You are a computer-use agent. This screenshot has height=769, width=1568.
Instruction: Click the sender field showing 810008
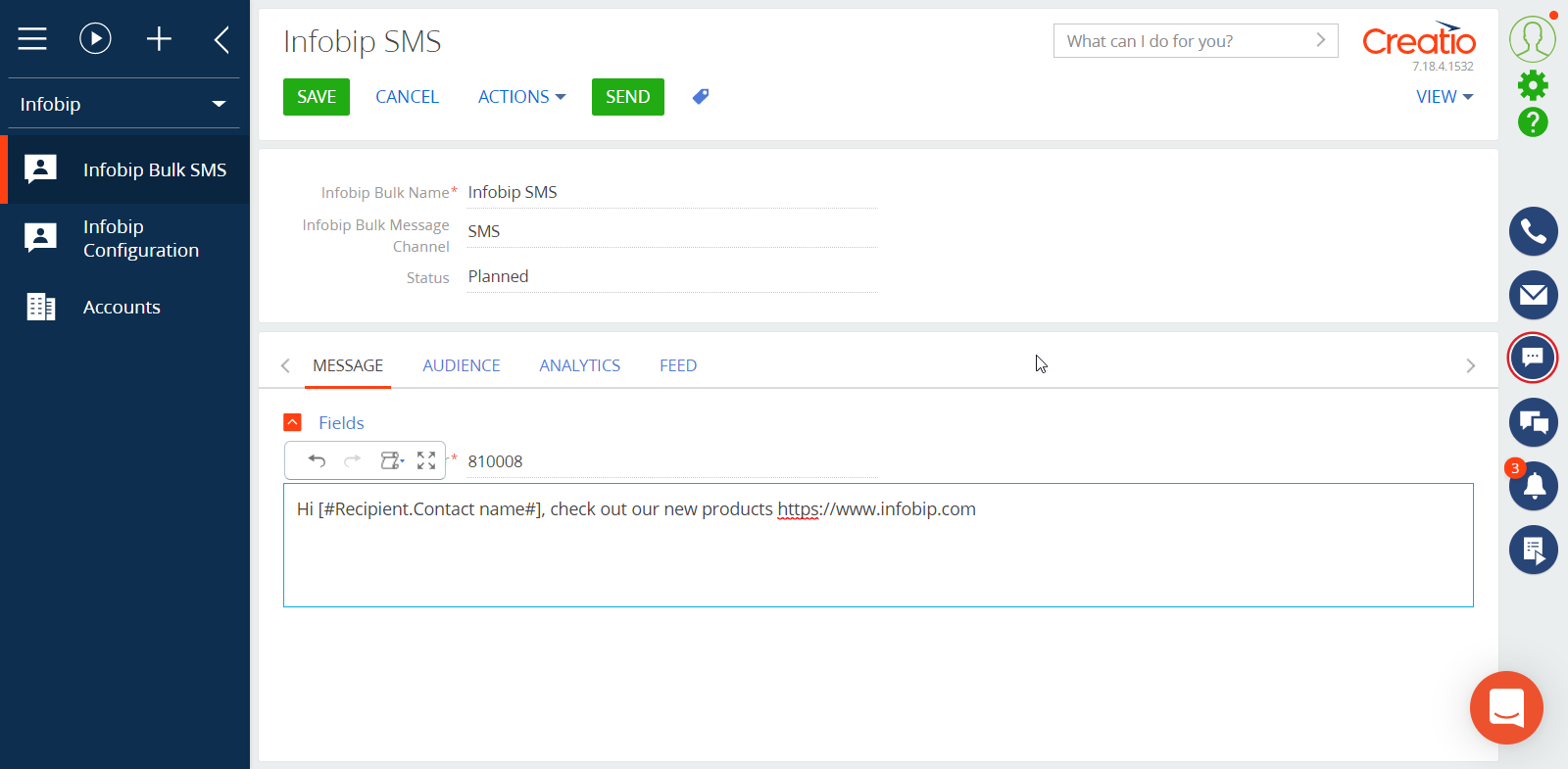pos(671,461)
